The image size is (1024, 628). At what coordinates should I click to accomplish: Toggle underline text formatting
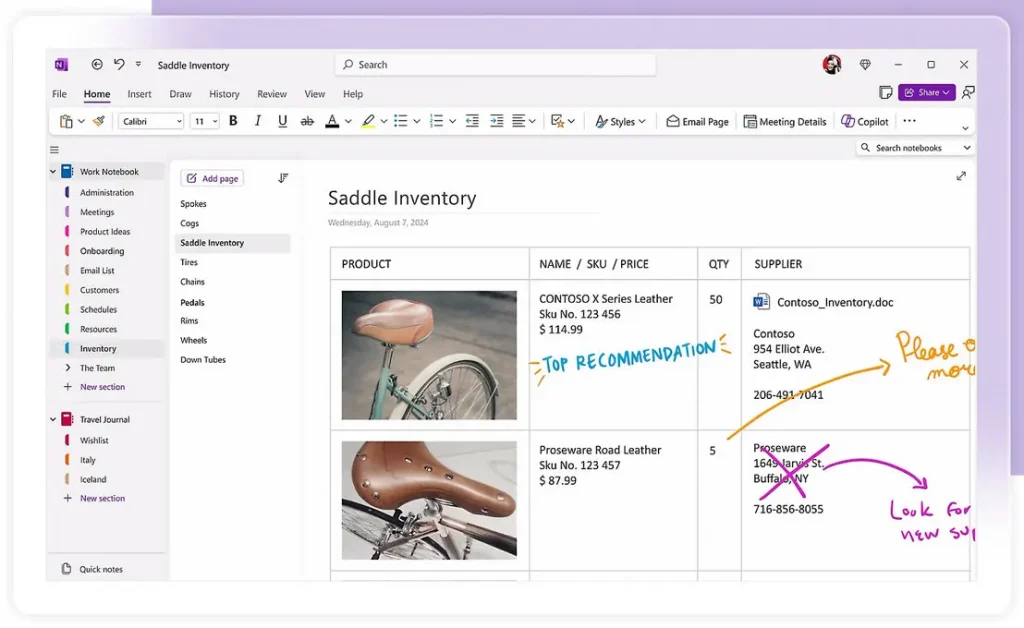tap(282, 121)
